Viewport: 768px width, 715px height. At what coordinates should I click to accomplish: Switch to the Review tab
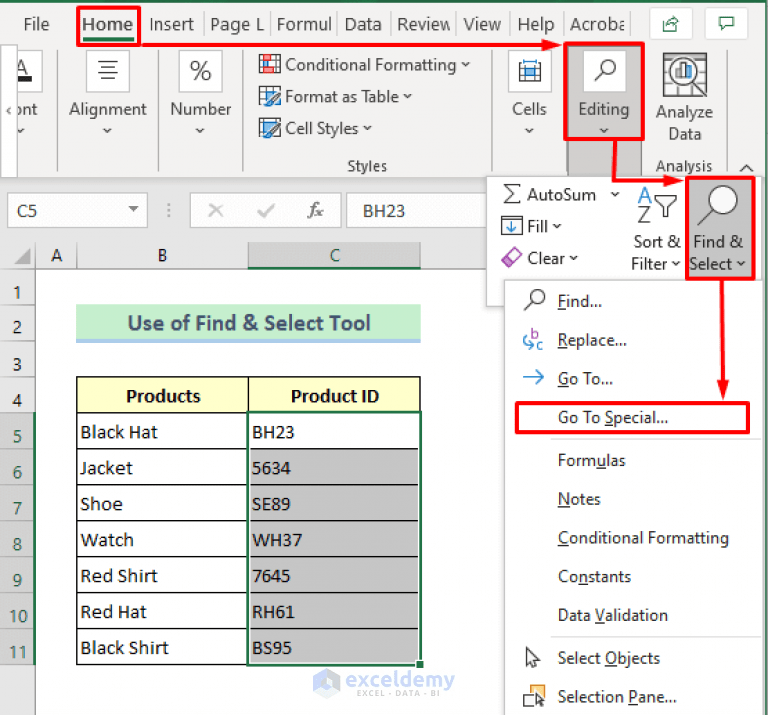tap(423, 24)
